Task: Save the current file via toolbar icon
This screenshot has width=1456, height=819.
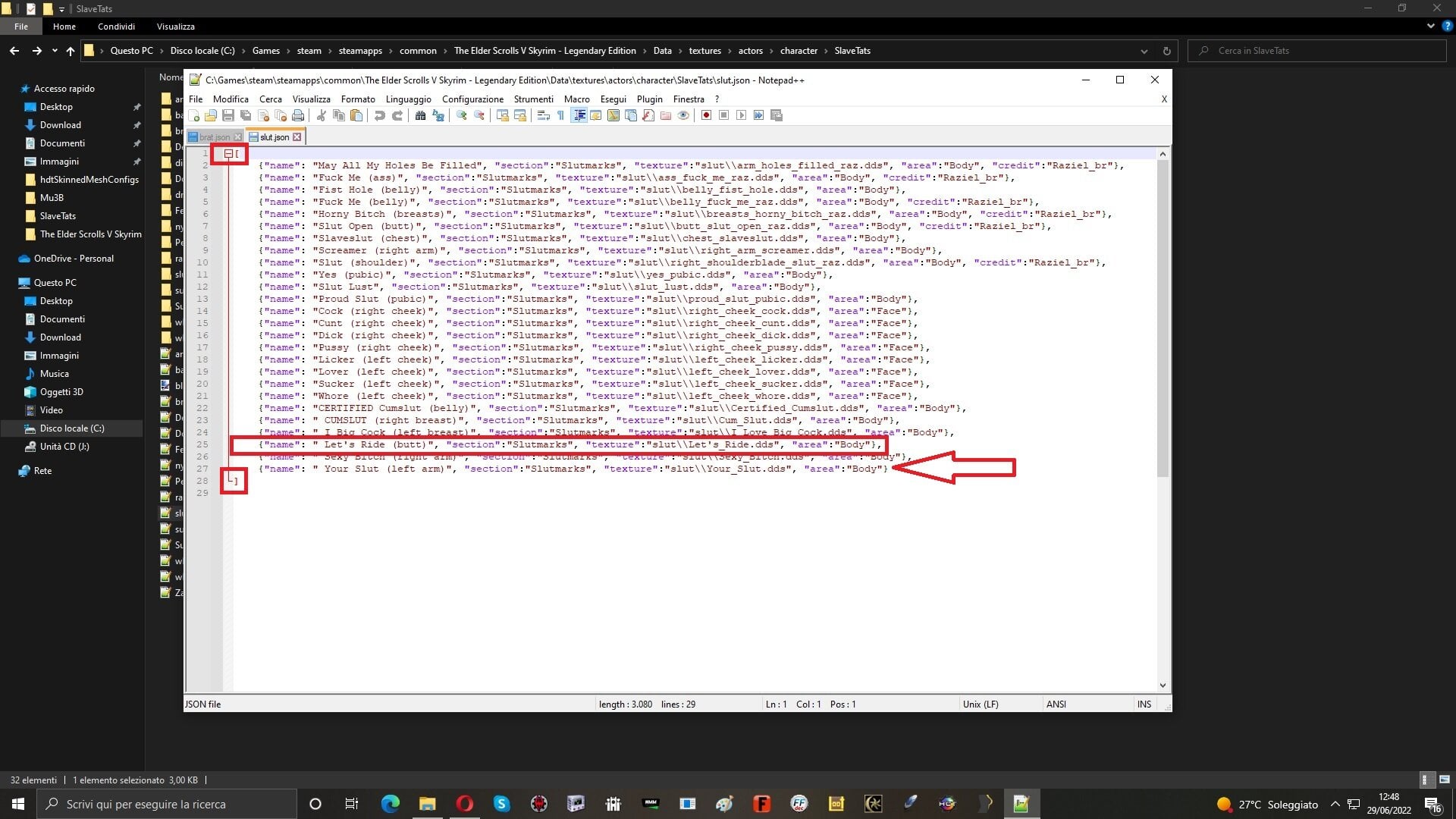Action: tap(228, 115)
